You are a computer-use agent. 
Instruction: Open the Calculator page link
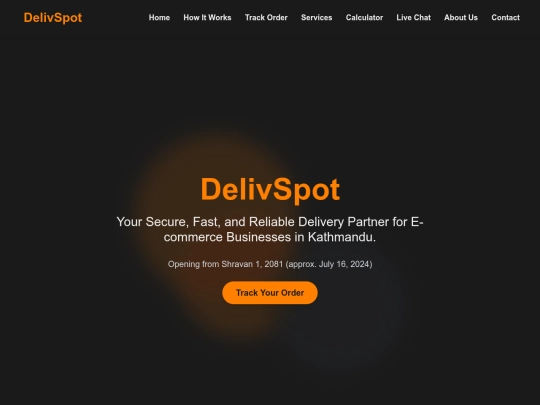pyautogui.click(x=364, y=18)
